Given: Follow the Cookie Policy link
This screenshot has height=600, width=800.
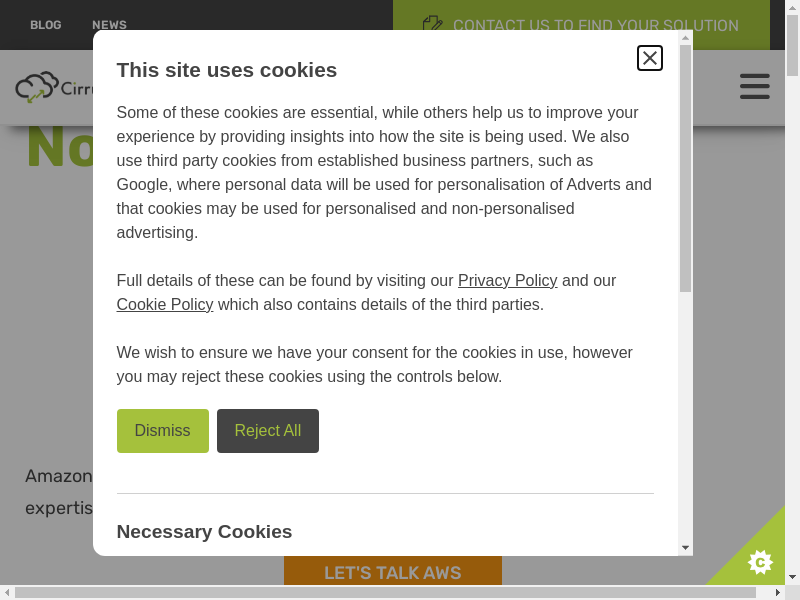Looking at the screenshot, I should click(165, 305).
